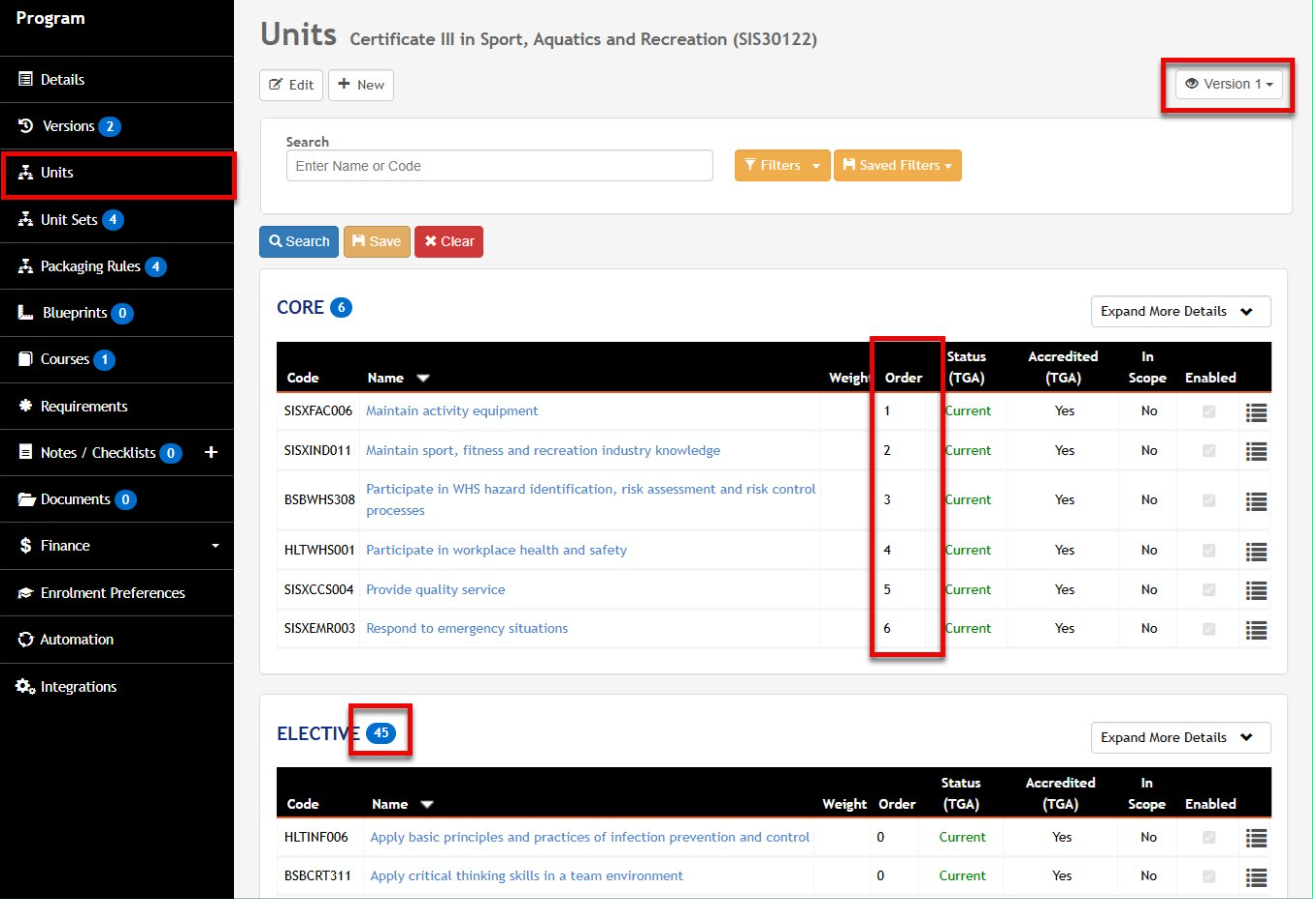The height and width of the screenshot is (899, 1313).
Task: Toggle Enabled checkbox for SISXFAC006
Action: click(1209, 411)
